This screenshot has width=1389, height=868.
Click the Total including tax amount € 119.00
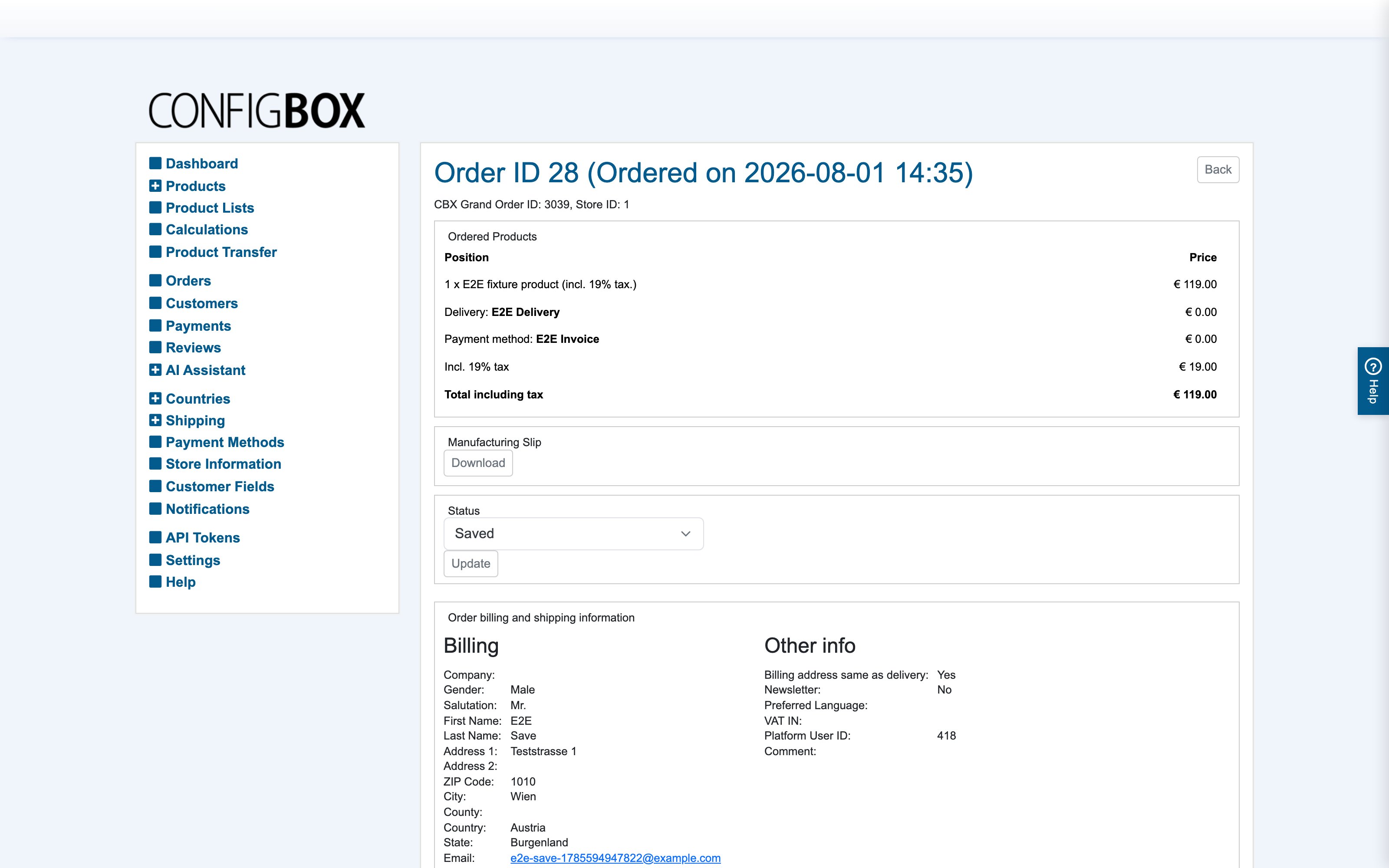point(1195,395)
